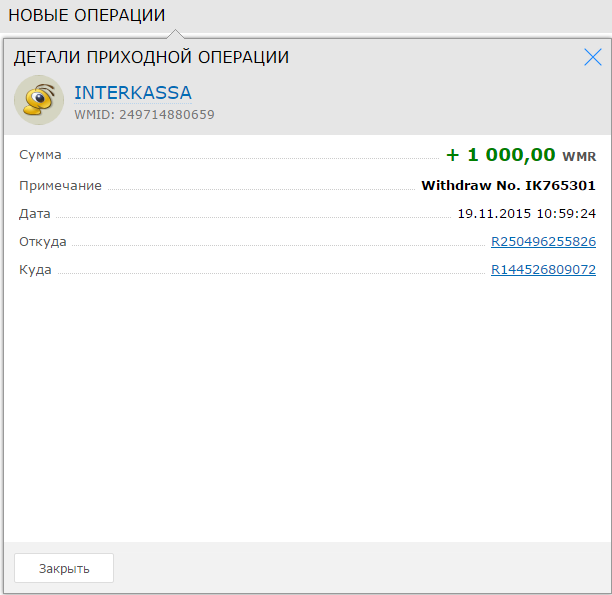This screenshot has height=595, width=612.
Task: Click the WMID 249714880659 text
Action: click(144, 115)
